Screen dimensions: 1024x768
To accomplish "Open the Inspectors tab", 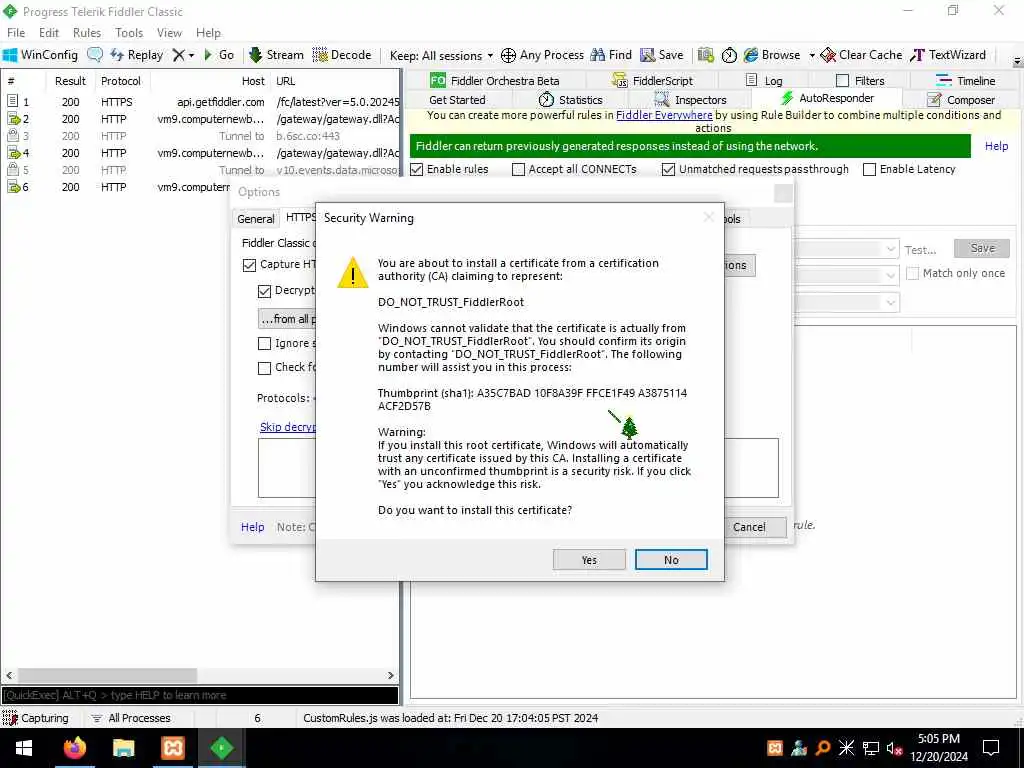I will pyautogui.click(x=690, y=100).
